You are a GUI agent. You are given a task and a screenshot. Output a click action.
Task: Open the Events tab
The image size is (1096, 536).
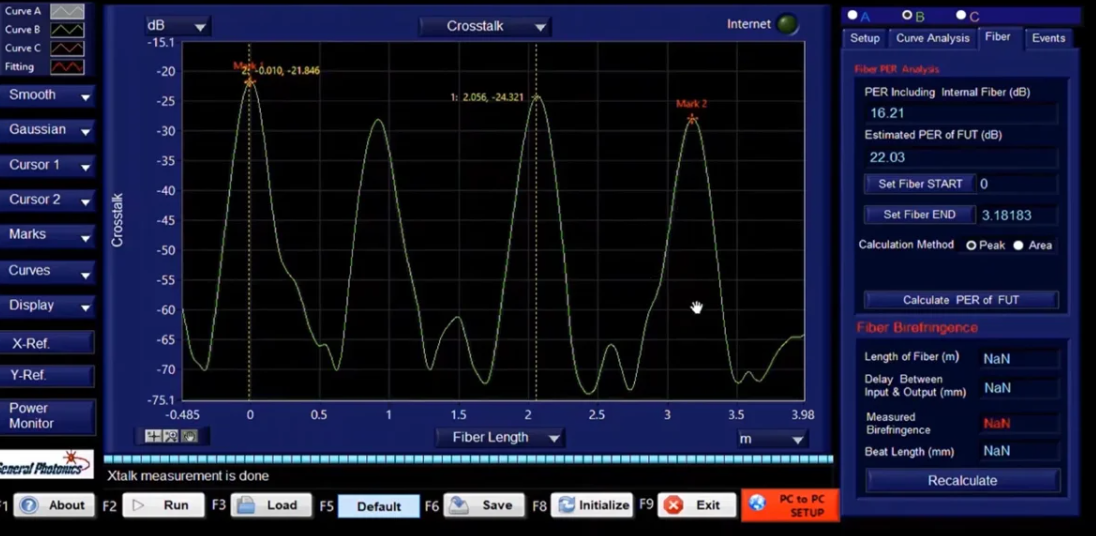pos(1048,38)
